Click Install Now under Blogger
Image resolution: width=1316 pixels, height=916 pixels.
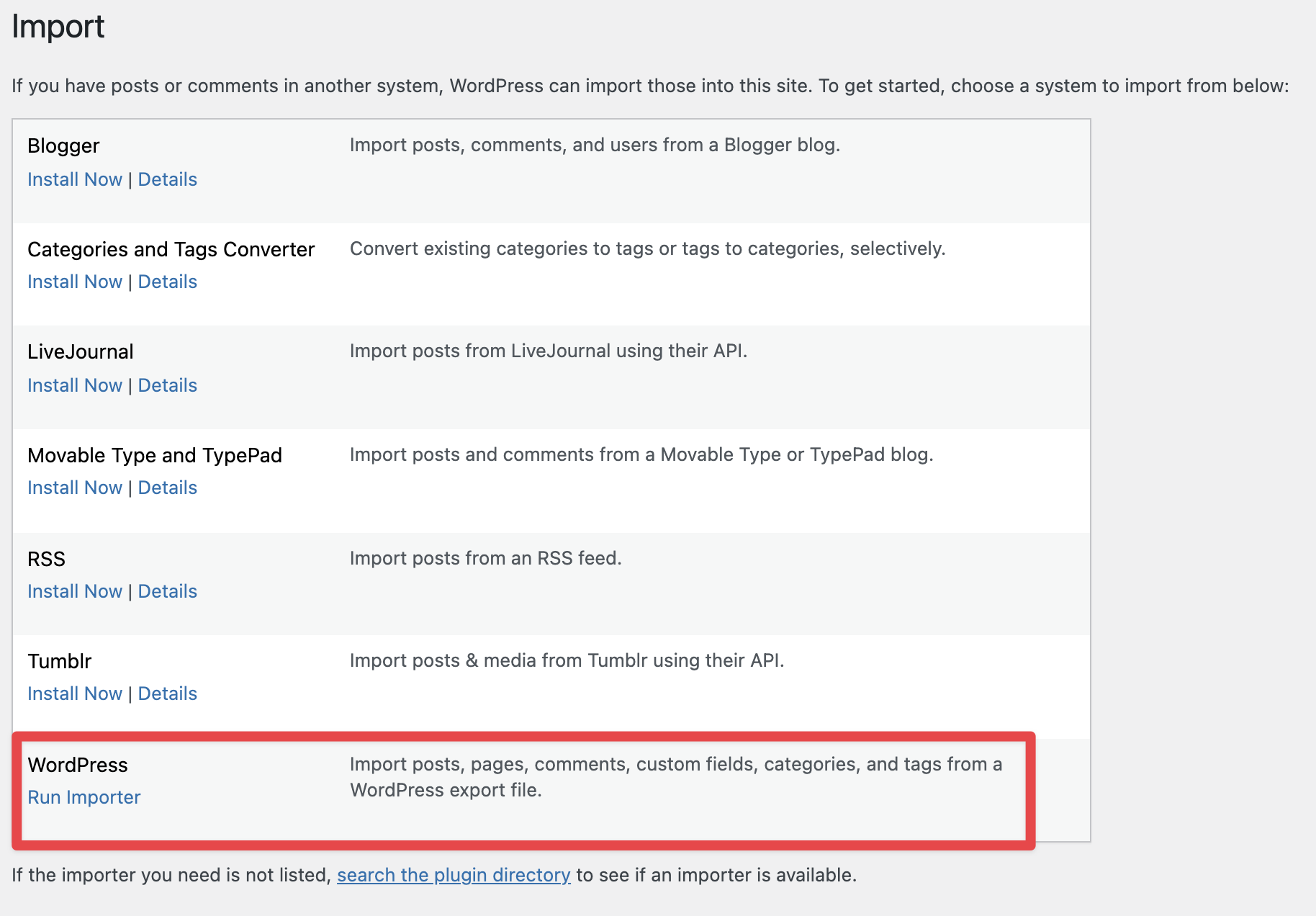coord(74,179)
